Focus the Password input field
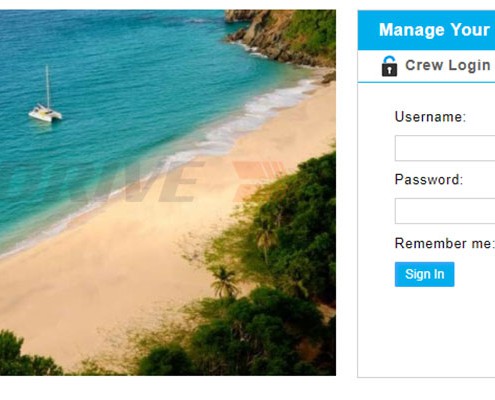The image size is (495, 400). click(x=445, y=211)
